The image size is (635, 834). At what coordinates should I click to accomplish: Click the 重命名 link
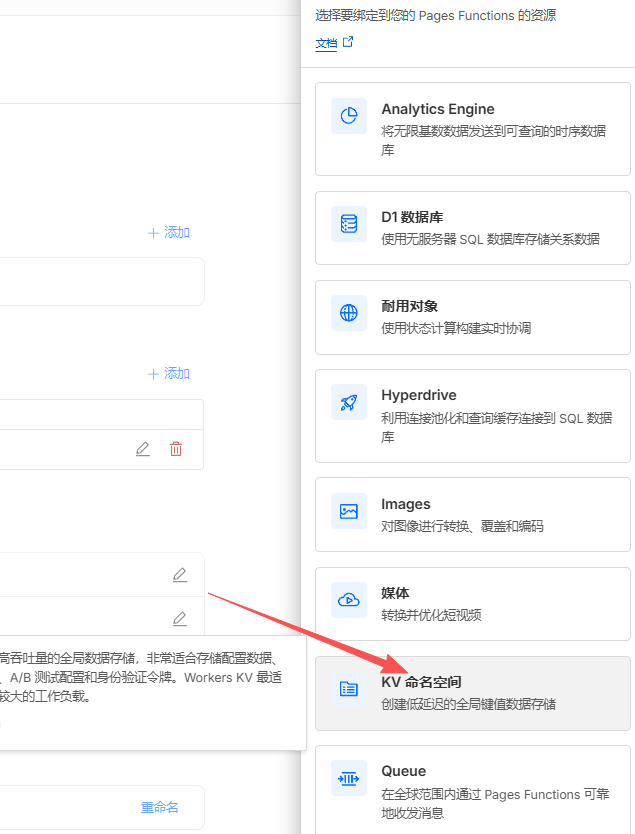[x=160, y=807]
